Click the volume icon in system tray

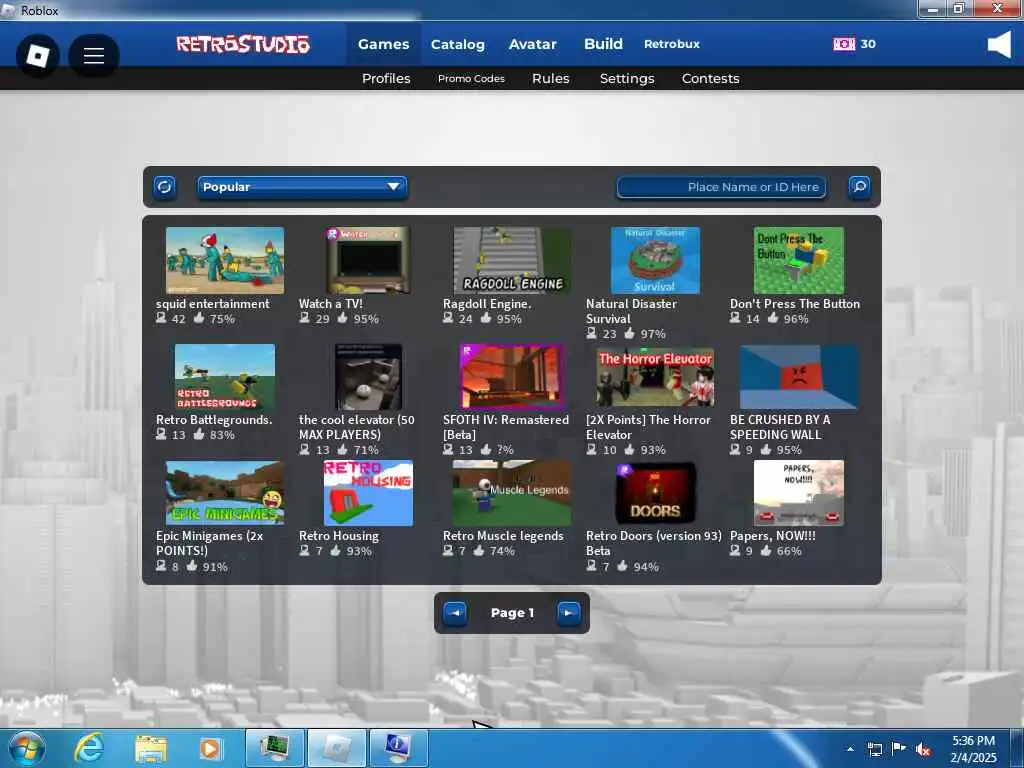tap(923, 749)
